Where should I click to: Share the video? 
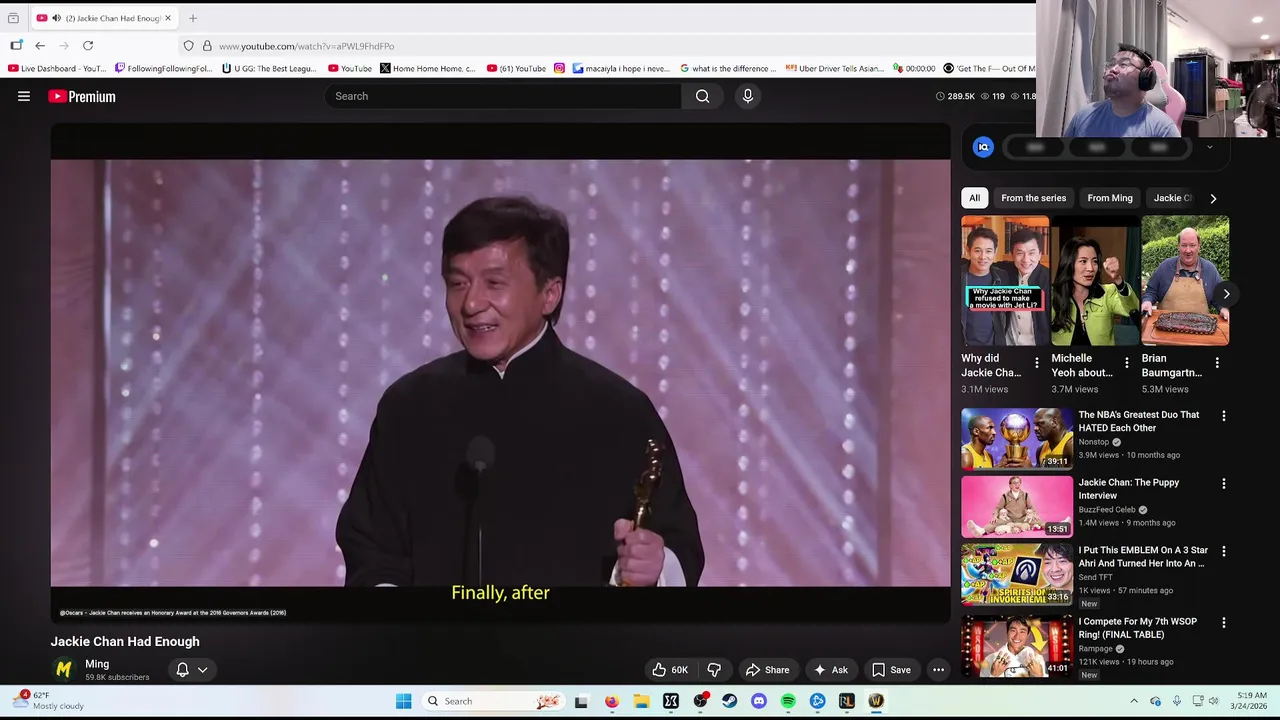[x=767, y=670]
